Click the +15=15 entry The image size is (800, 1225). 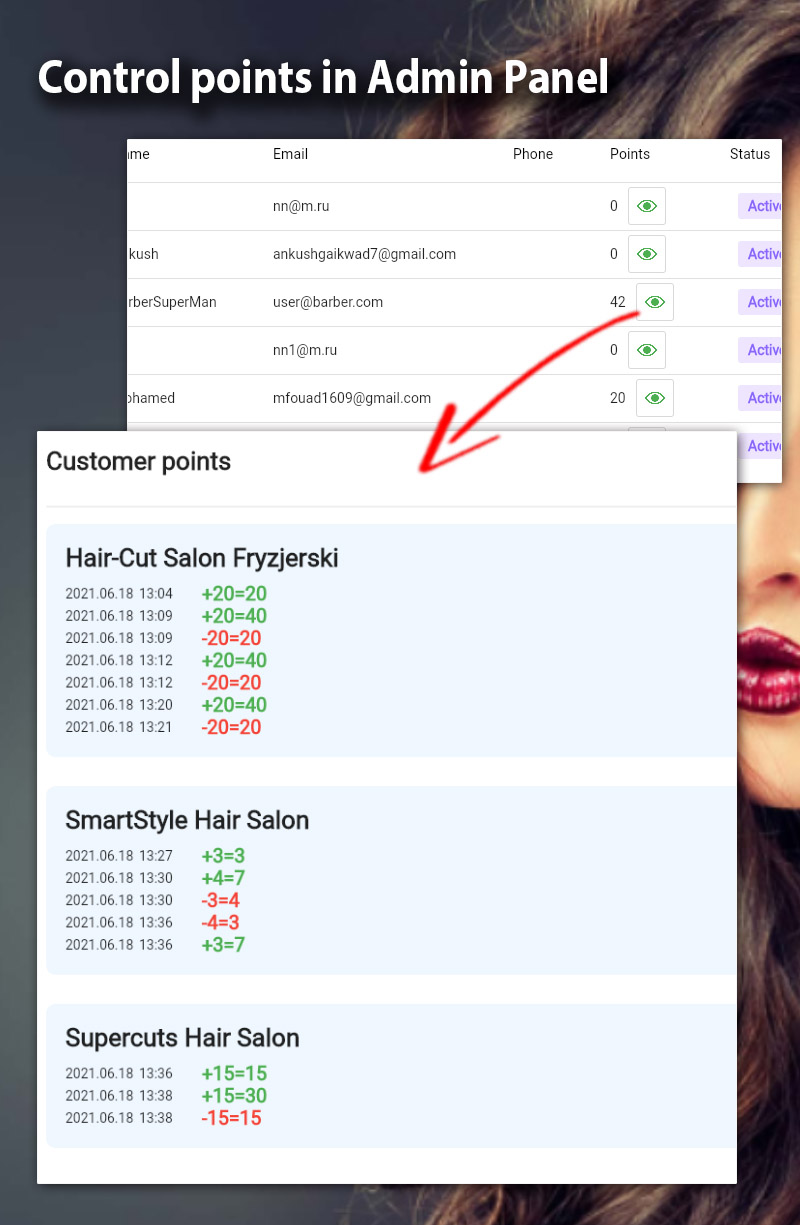click(x=234, y=1074)
